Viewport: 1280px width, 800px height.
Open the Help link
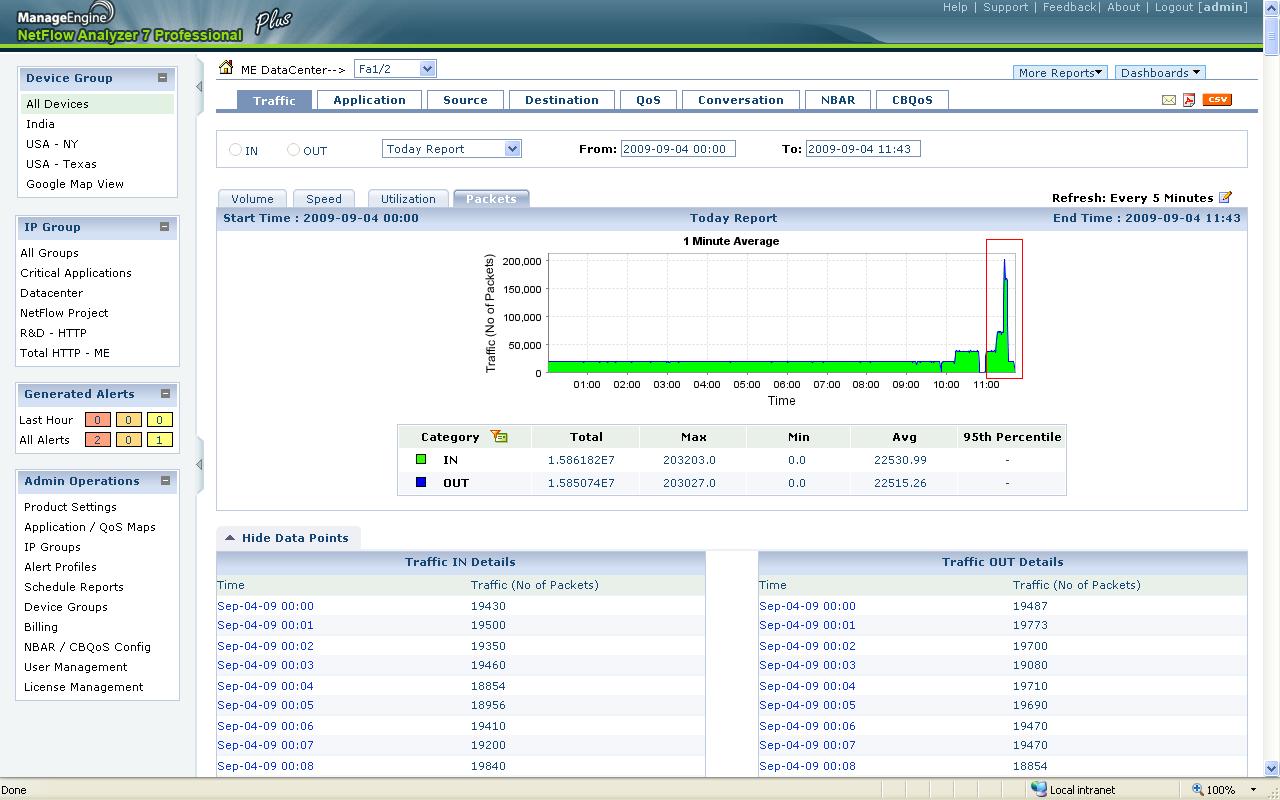pos(955,7)
